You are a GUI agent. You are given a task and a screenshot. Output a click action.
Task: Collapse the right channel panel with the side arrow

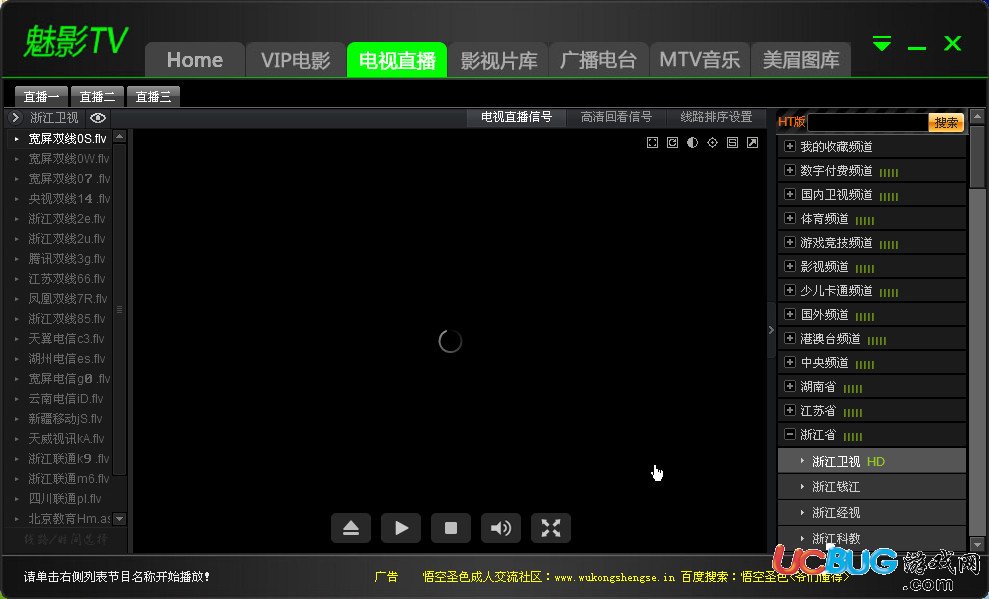(x=771, y=330)
